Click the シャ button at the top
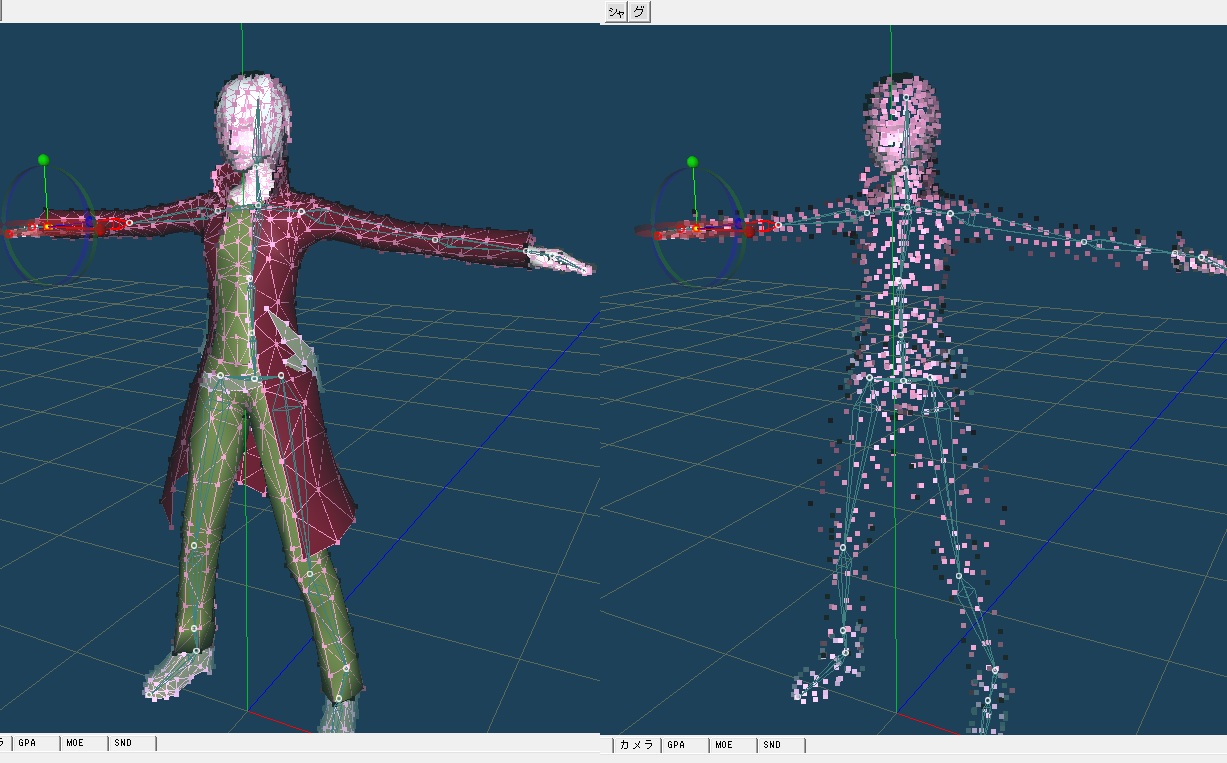 click(616, 12)
